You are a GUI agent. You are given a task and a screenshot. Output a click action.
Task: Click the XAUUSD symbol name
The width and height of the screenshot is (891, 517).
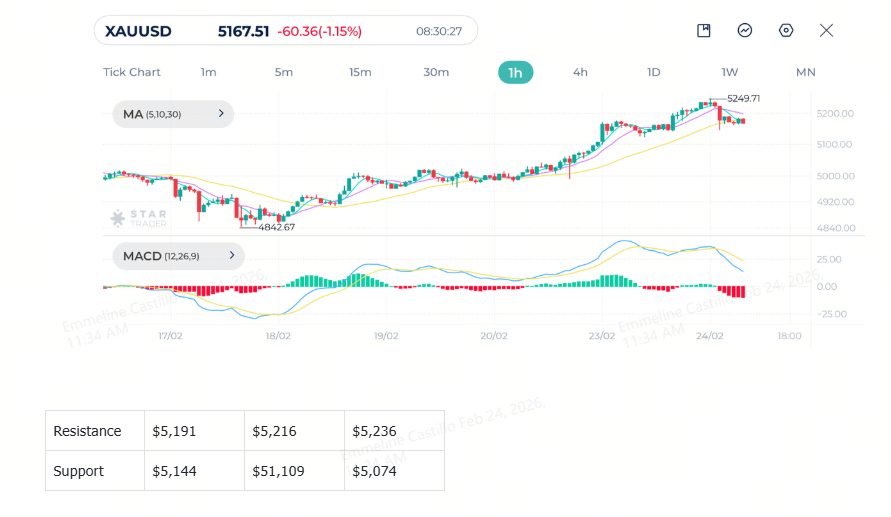[x=138, y=31]
